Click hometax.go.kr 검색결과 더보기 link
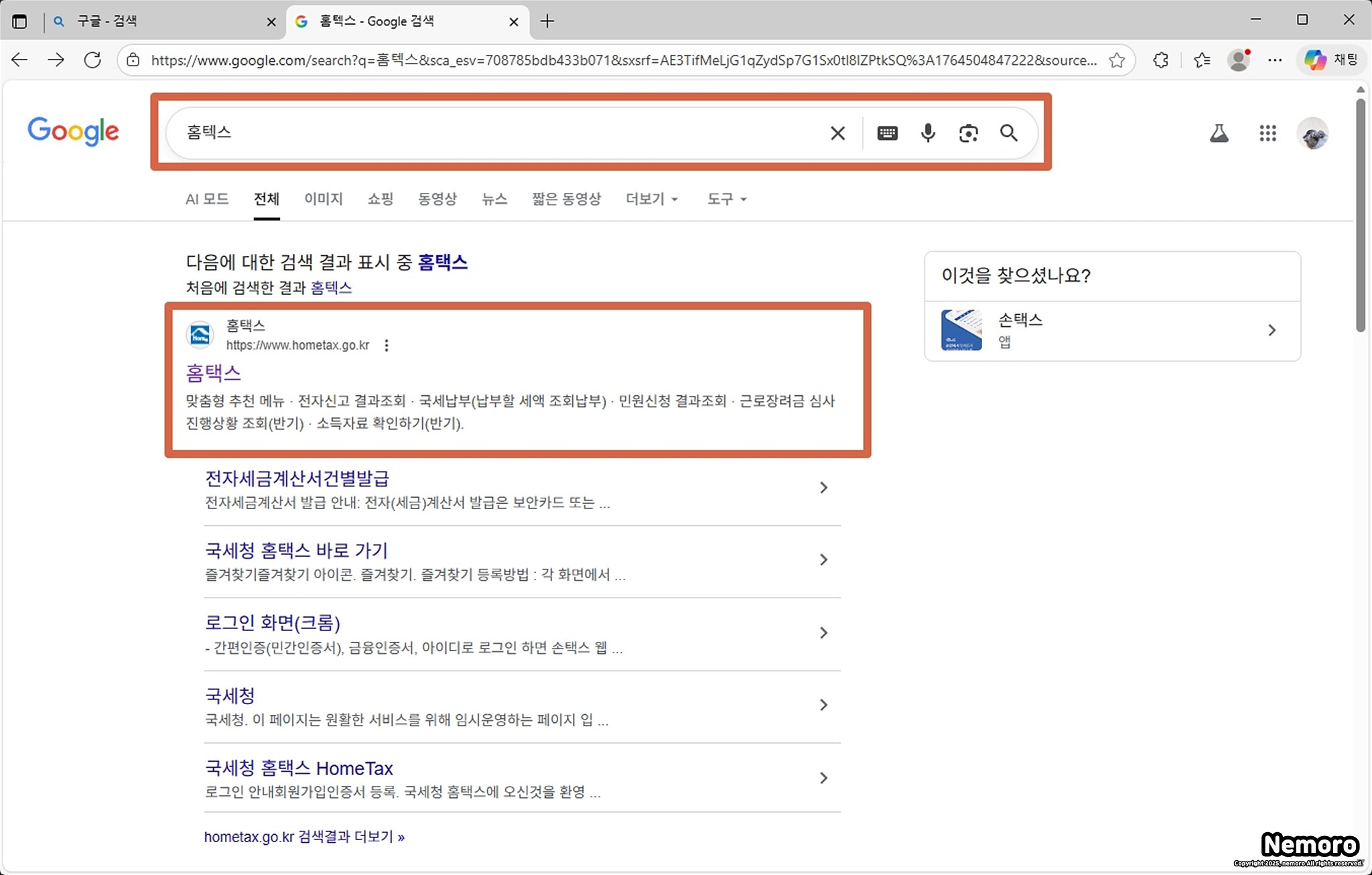Viewport: 1372px width, 875px height. (304, 837)
